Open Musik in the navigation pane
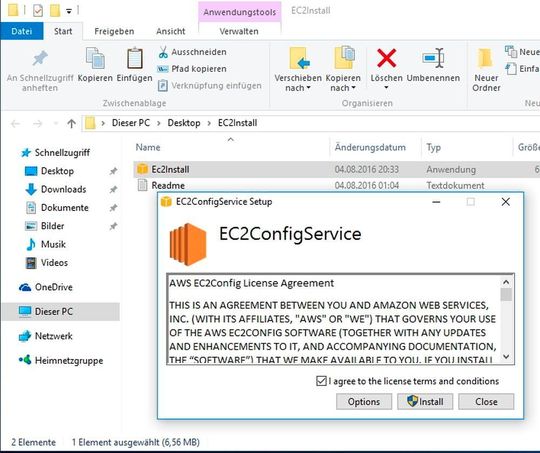This screenshot has height=453, width=540. point(53,244)
